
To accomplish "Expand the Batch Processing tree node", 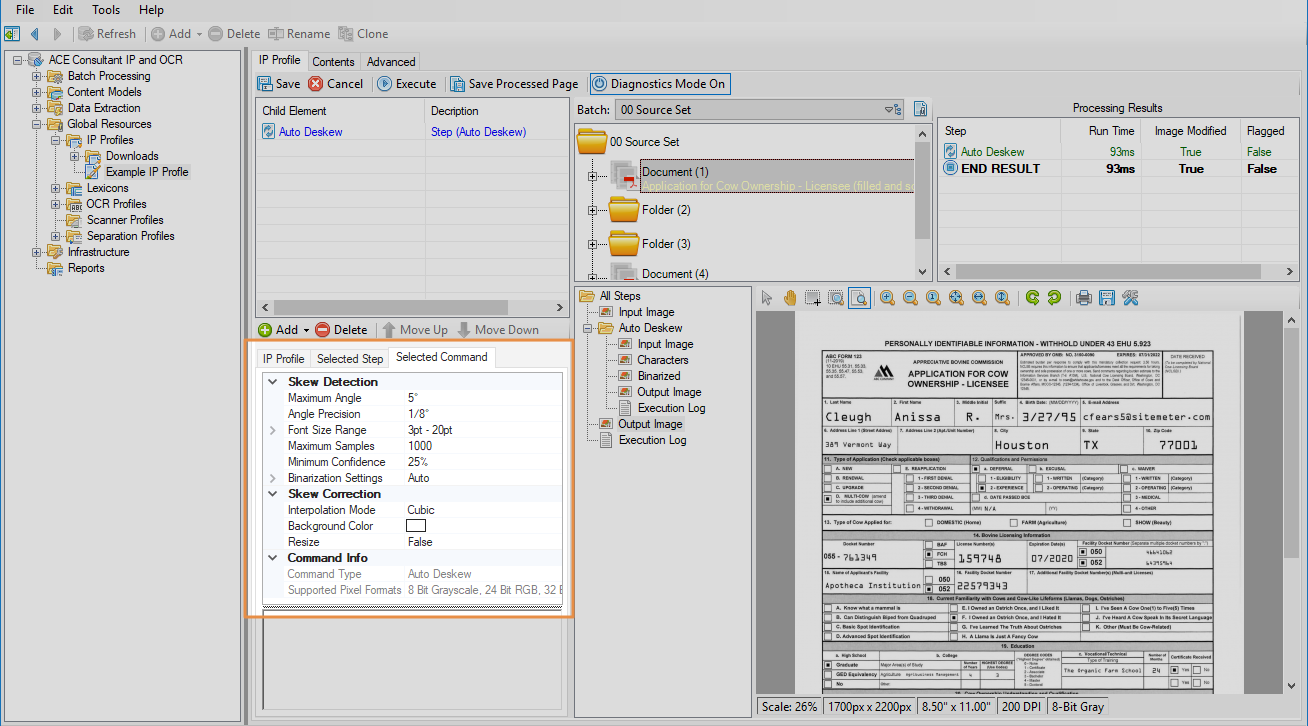I will 37,76.
